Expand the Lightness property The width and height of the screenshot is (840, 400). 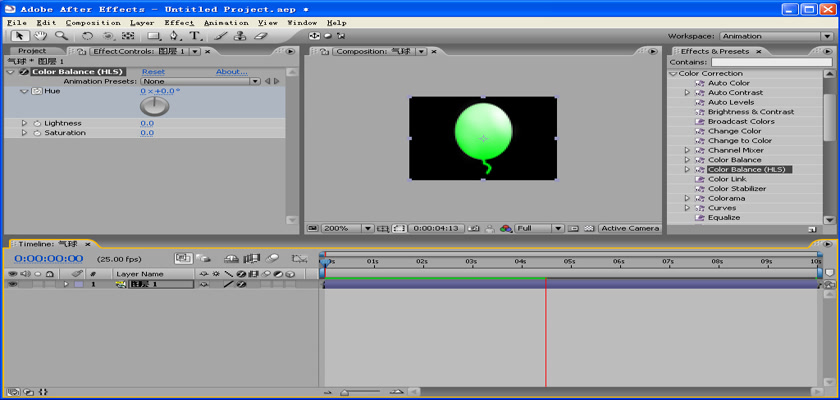click(x=24, y=123)
